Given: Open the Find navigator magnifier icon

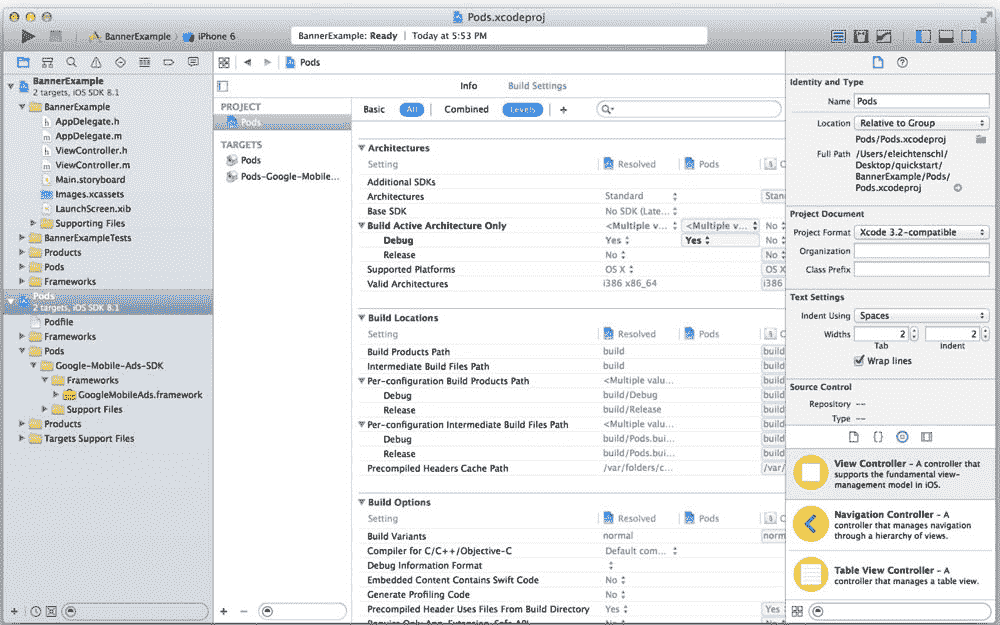Looking at the screenshot, I should click(71, 62).
